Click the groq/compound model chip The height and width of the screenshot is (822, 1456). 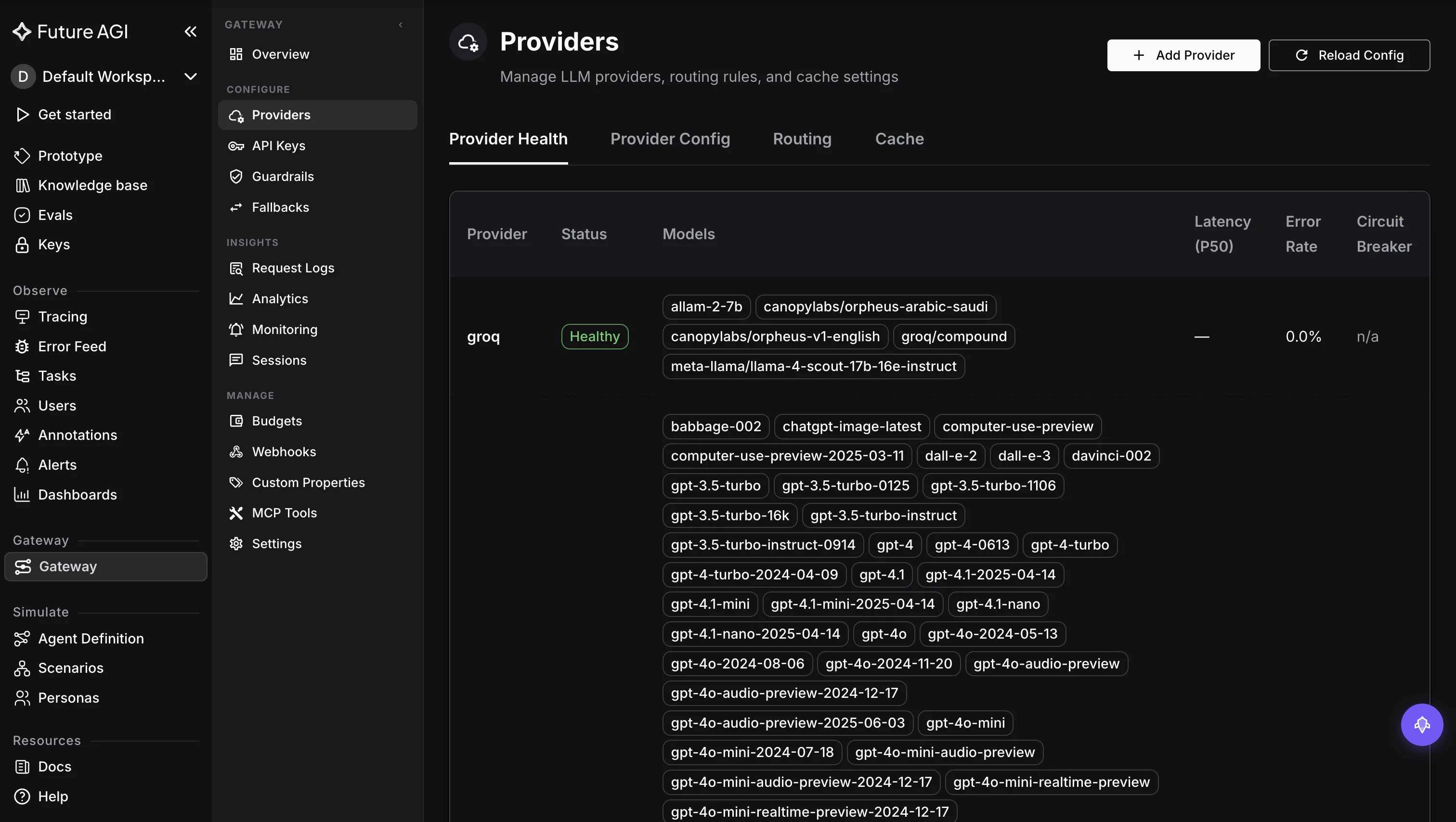[x=953, y=337]
